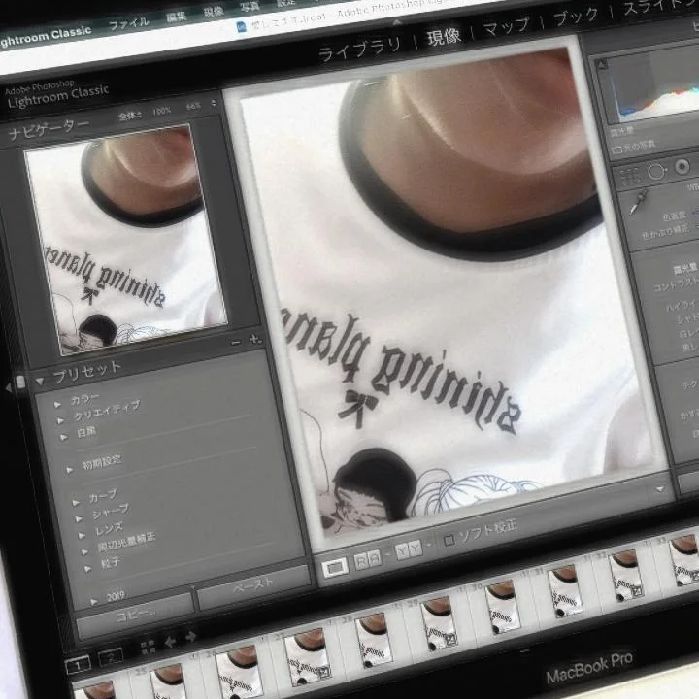
Task: Open the 編集 menu
Action: point(176,17)
